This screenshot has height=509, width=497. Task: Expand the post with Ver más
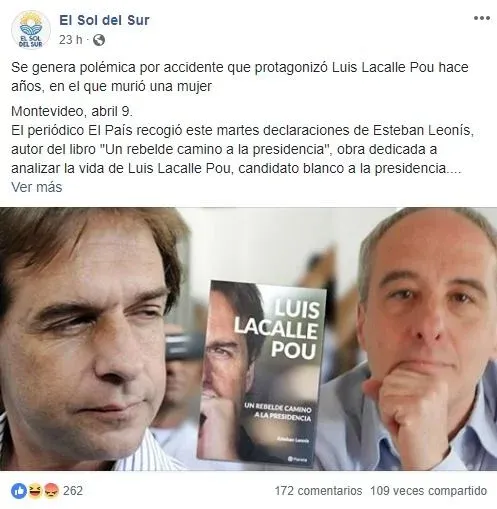37,187
